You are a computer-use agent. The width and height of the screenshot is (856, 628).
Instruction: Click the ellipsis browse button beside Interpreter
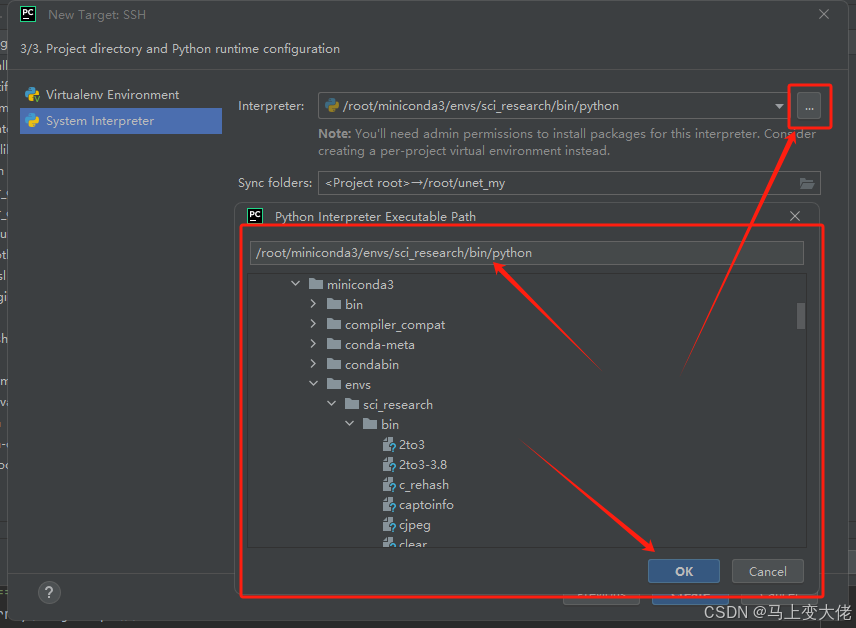(x=809, y=104)
